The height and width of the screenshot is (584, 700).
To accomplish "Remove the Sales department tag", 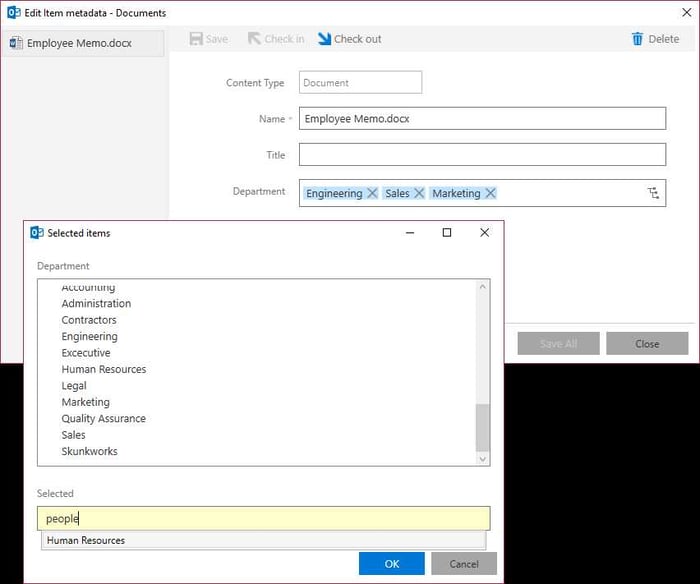I will [419, 193].
